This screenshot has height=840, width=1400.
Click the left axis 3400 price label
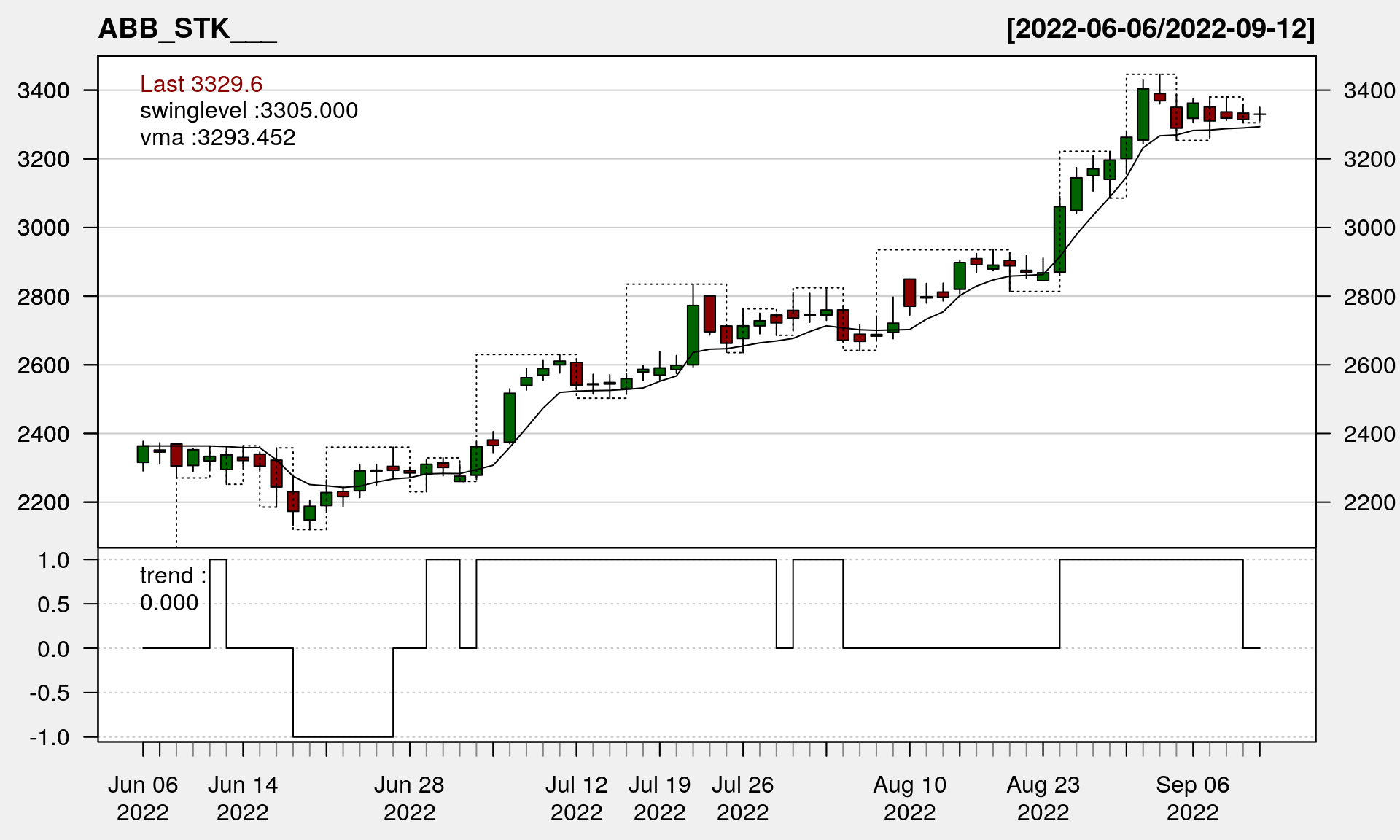pyautogui.click(x=43, y=91)
